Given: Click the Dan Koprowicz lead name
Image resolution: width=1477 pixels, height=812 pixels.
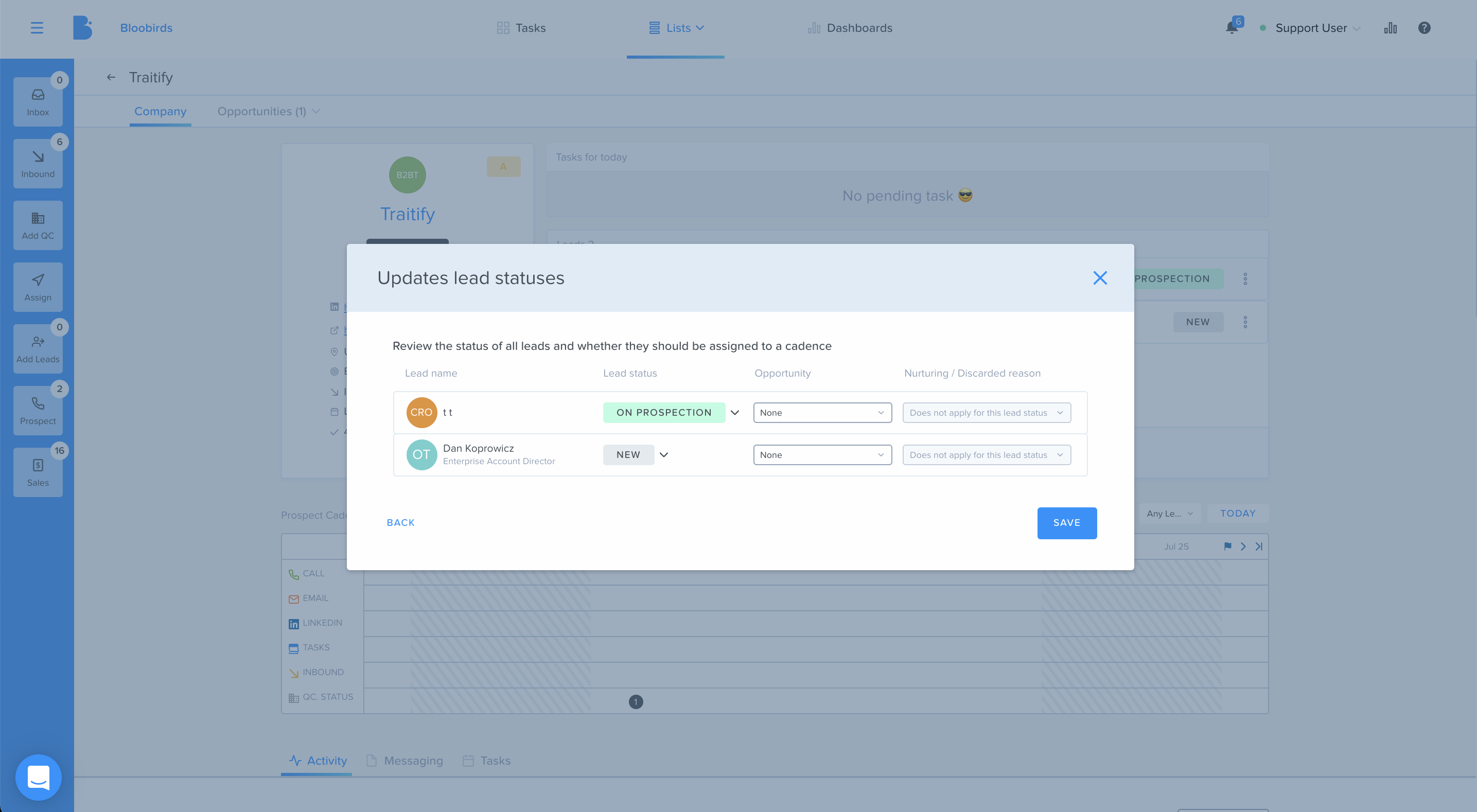Looking at the screenshot, I should (x=478, y=448).
